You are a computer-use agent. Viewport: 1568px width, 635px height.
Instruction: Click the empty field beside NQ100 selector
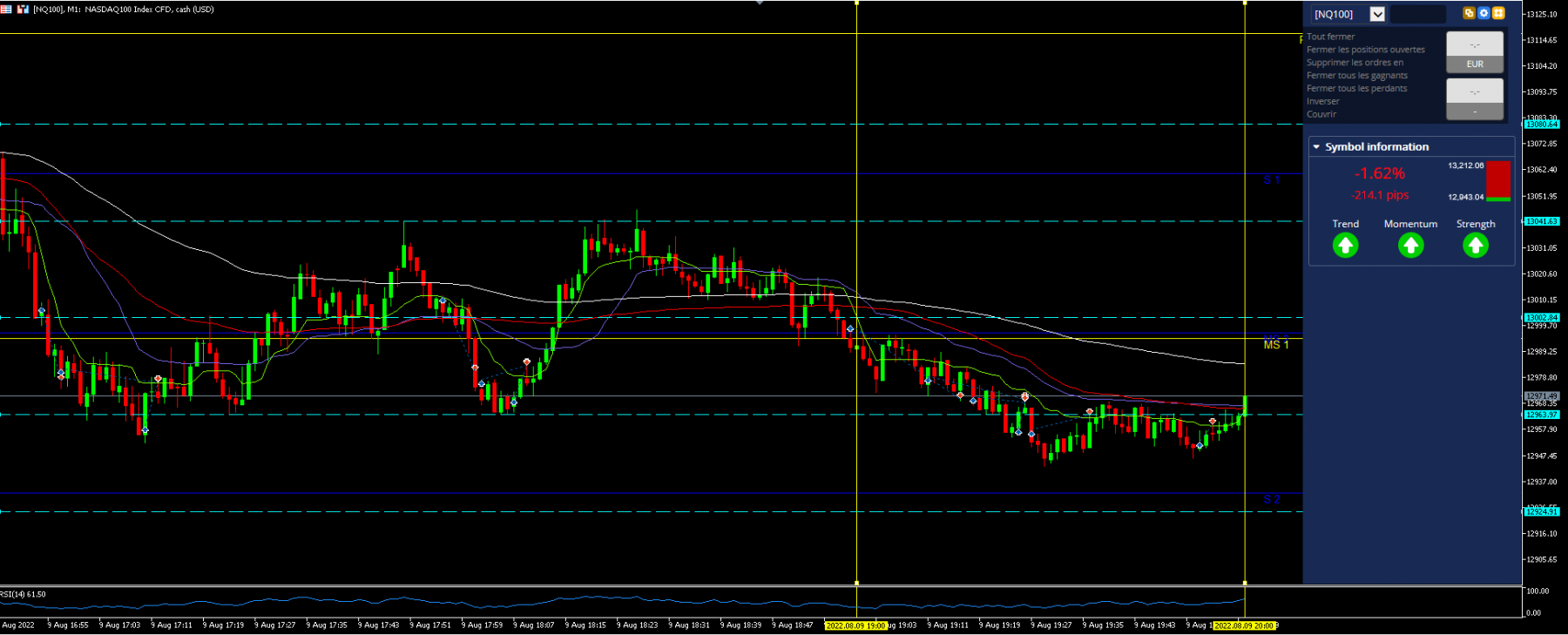click(x=1417, y=14)
